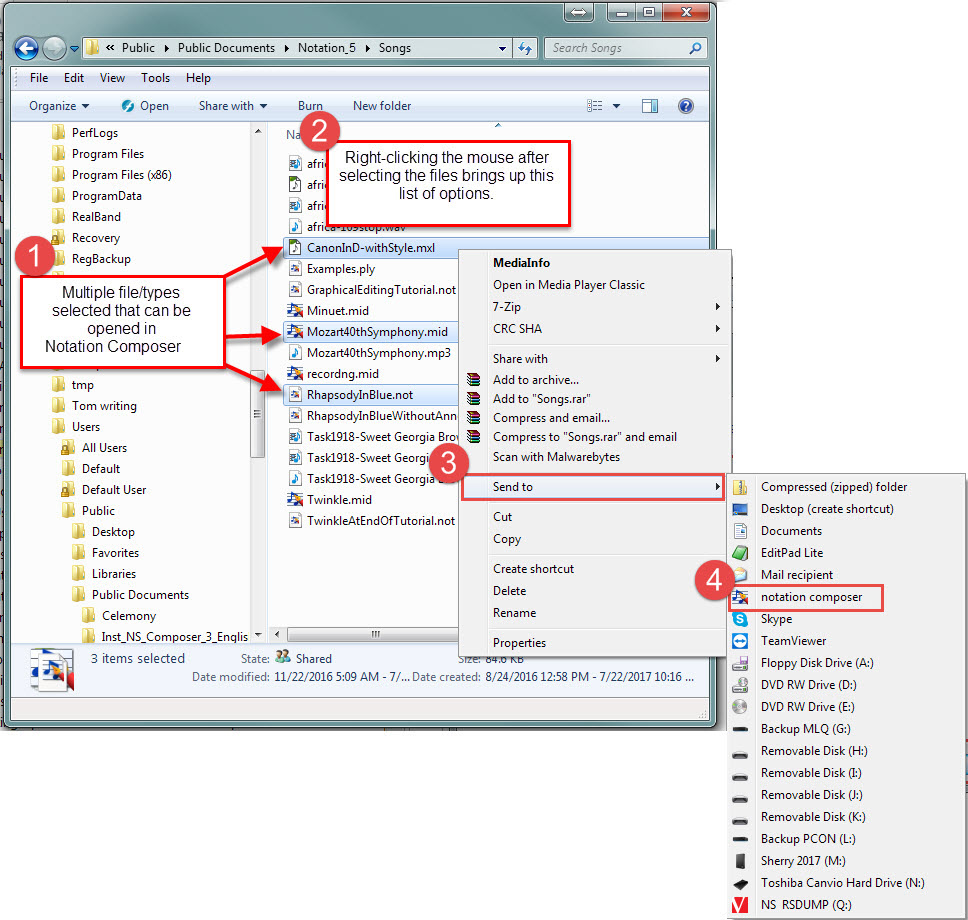
Task: Open the Share with toolbar dropdown
Action: pos(233,106)
